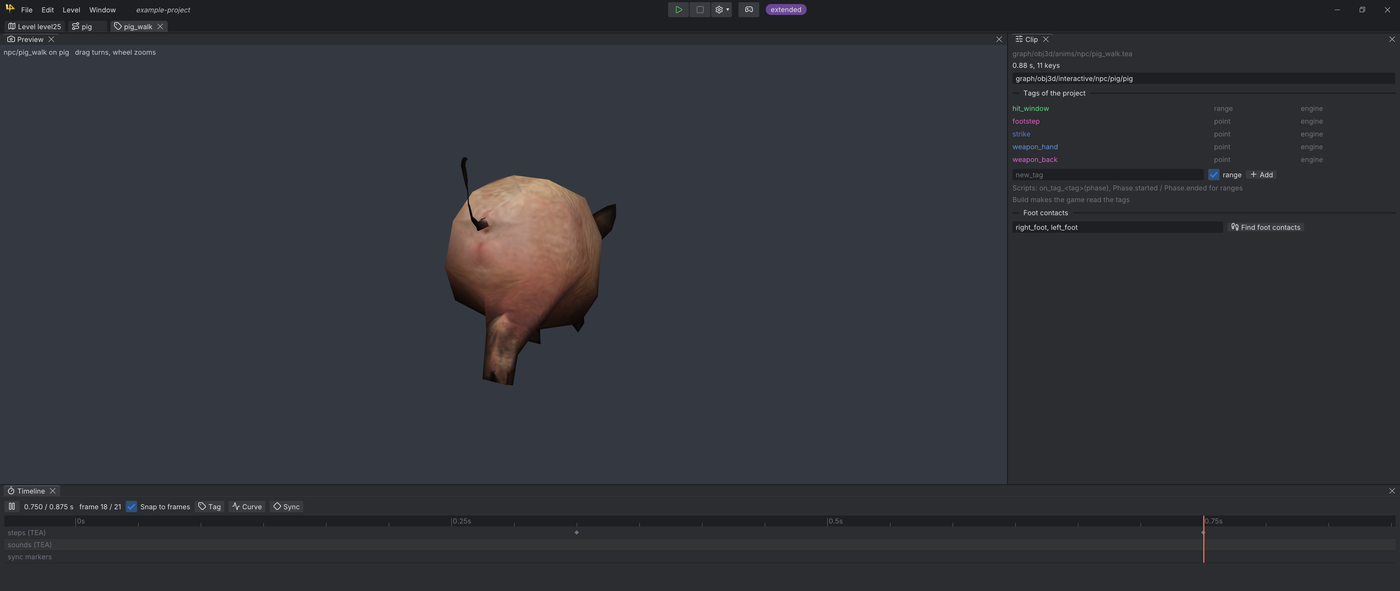Open the gamepad controller icon

749,10
